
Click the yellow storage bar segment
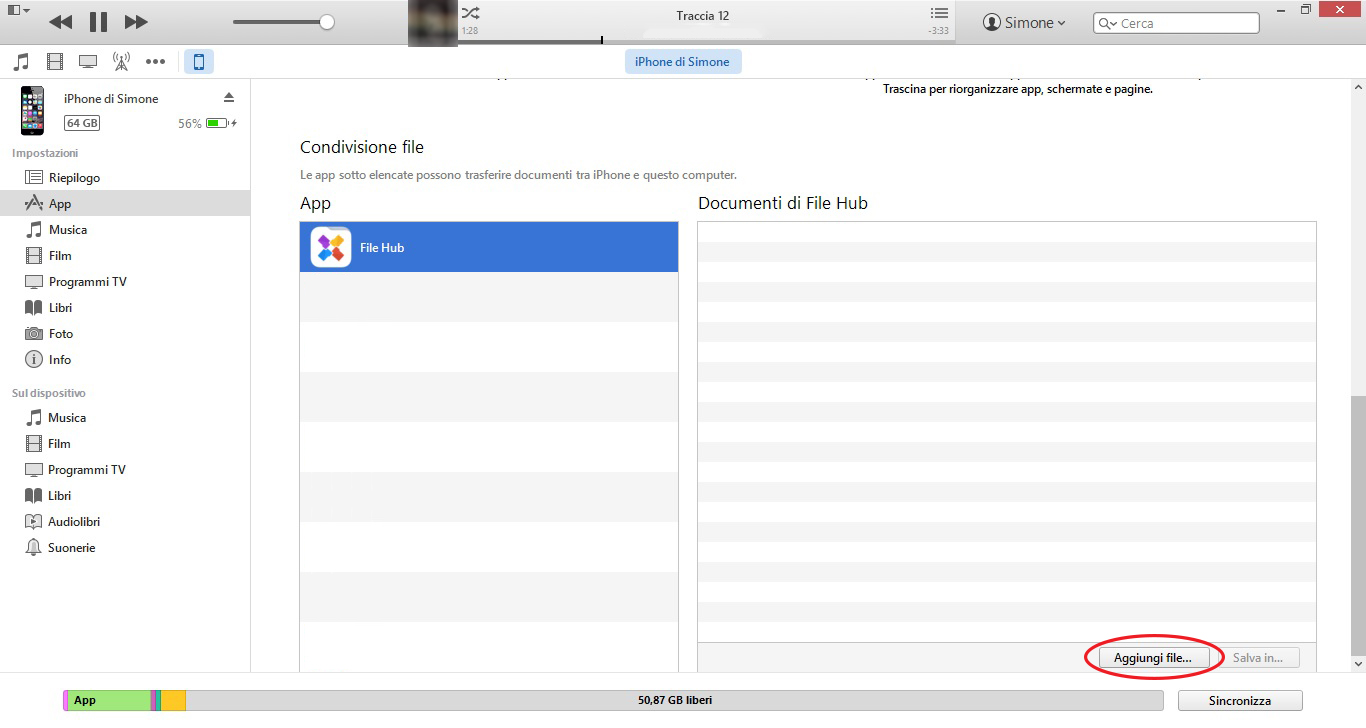click(173, 700)
